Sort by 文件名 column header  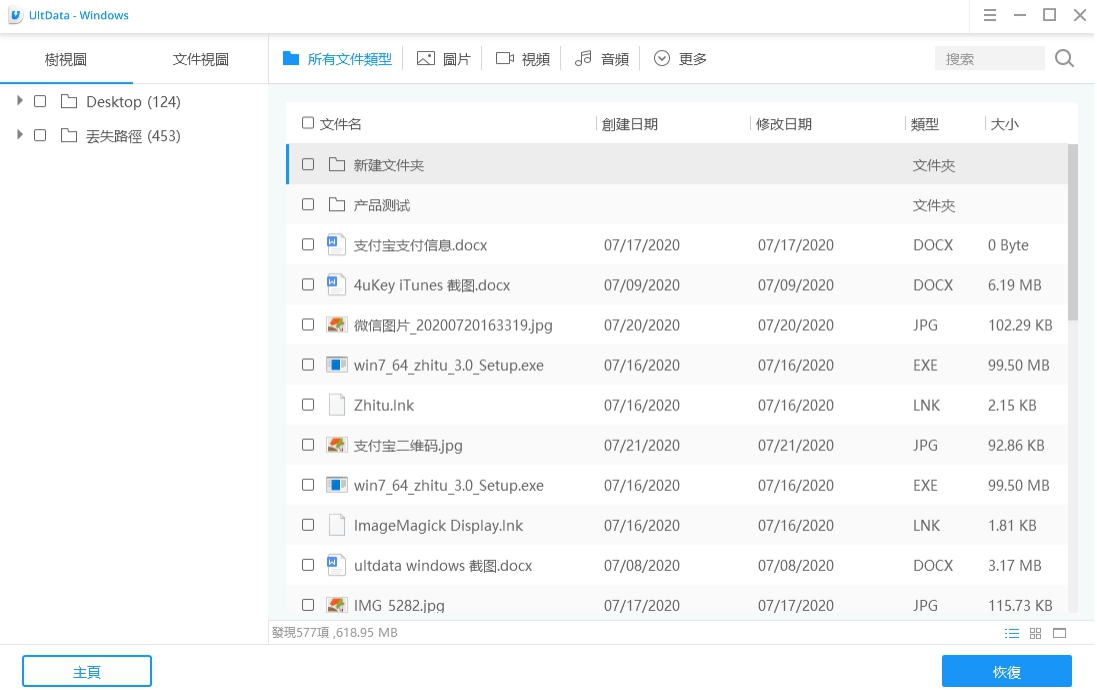[341, 124]
